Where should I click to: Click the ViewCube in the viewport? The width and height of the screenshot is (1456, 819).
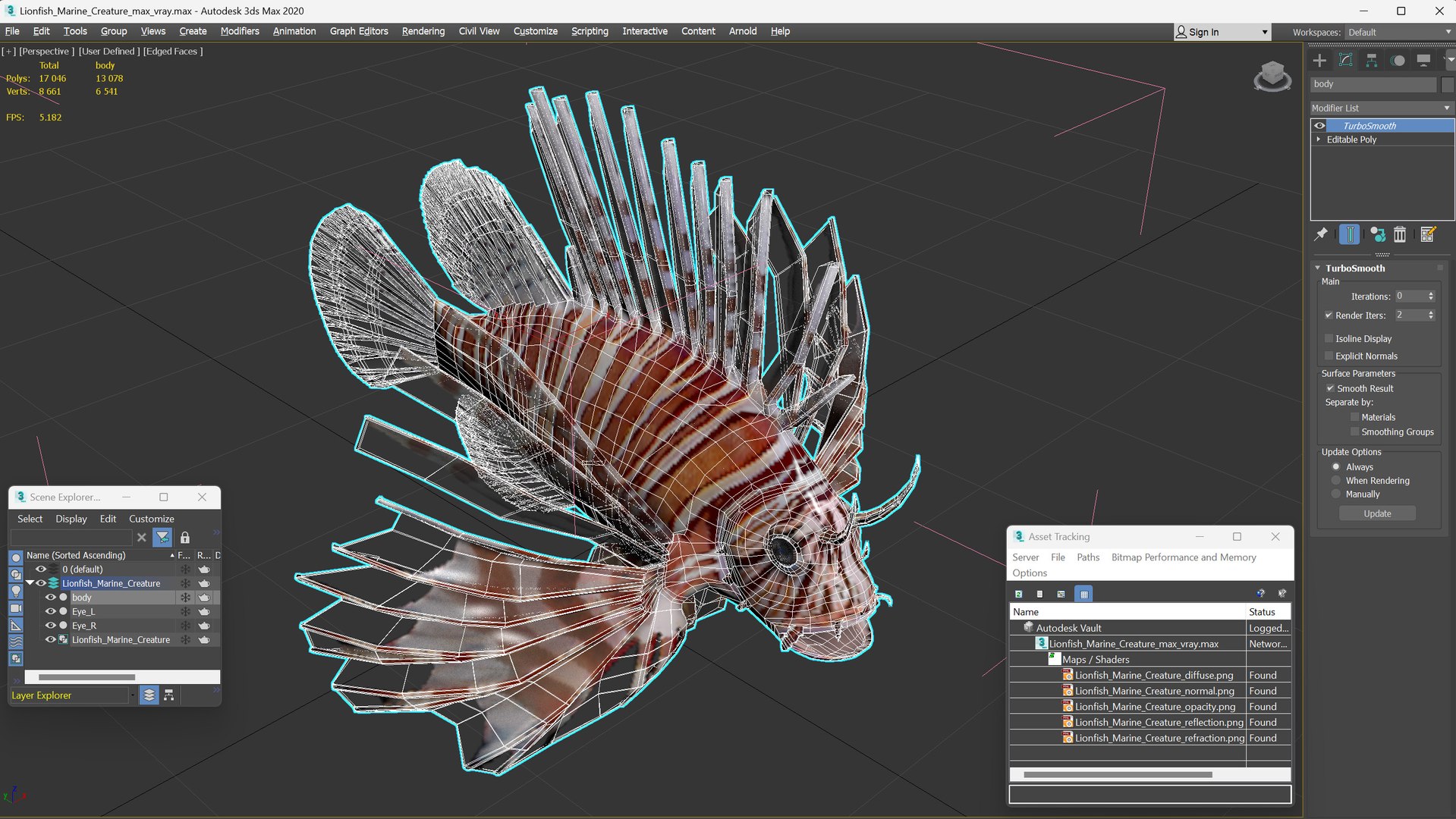[1272, 77]
